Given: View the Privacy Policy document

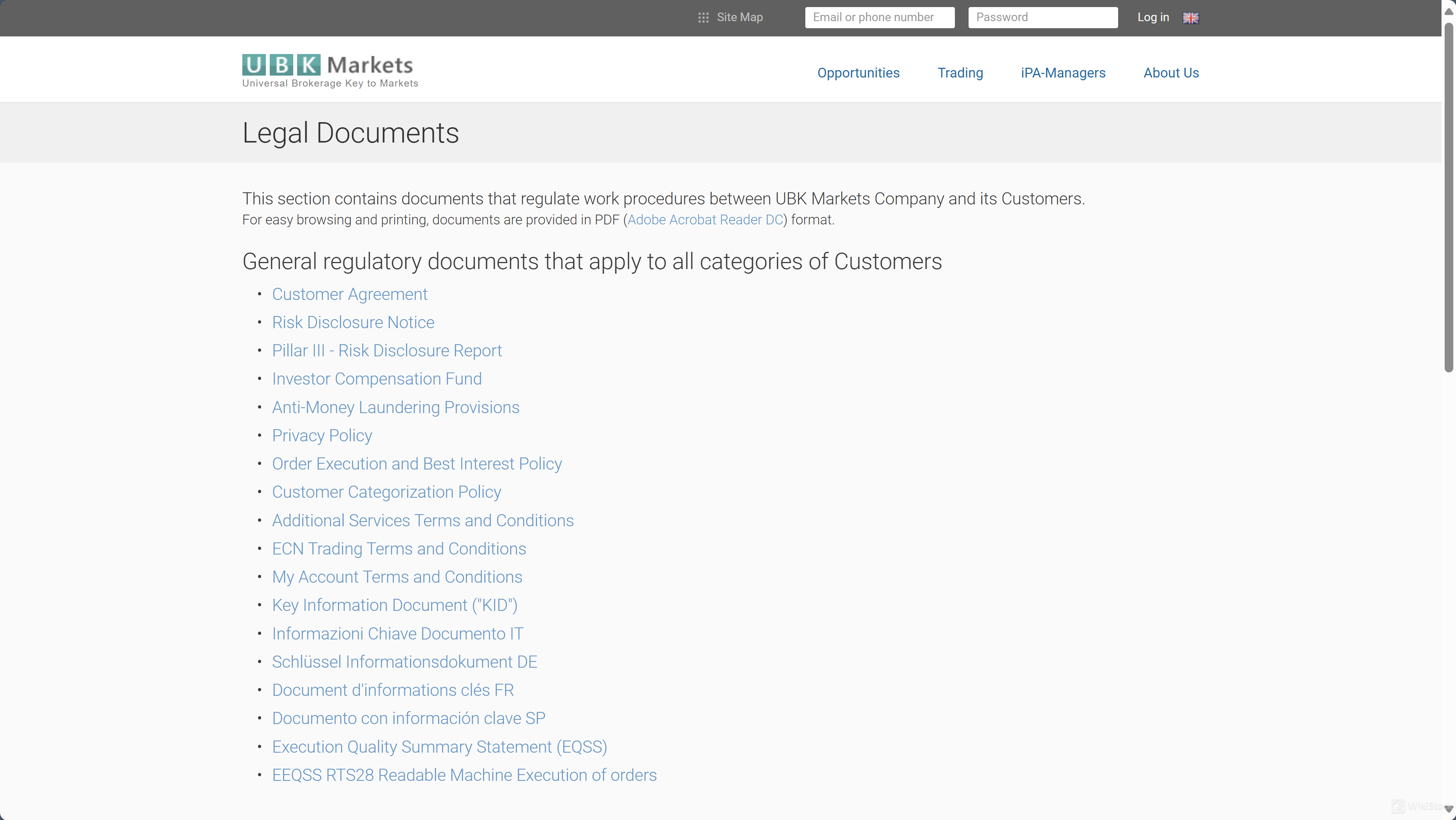Looking at the screenshot, I should [x=321, y=436].
